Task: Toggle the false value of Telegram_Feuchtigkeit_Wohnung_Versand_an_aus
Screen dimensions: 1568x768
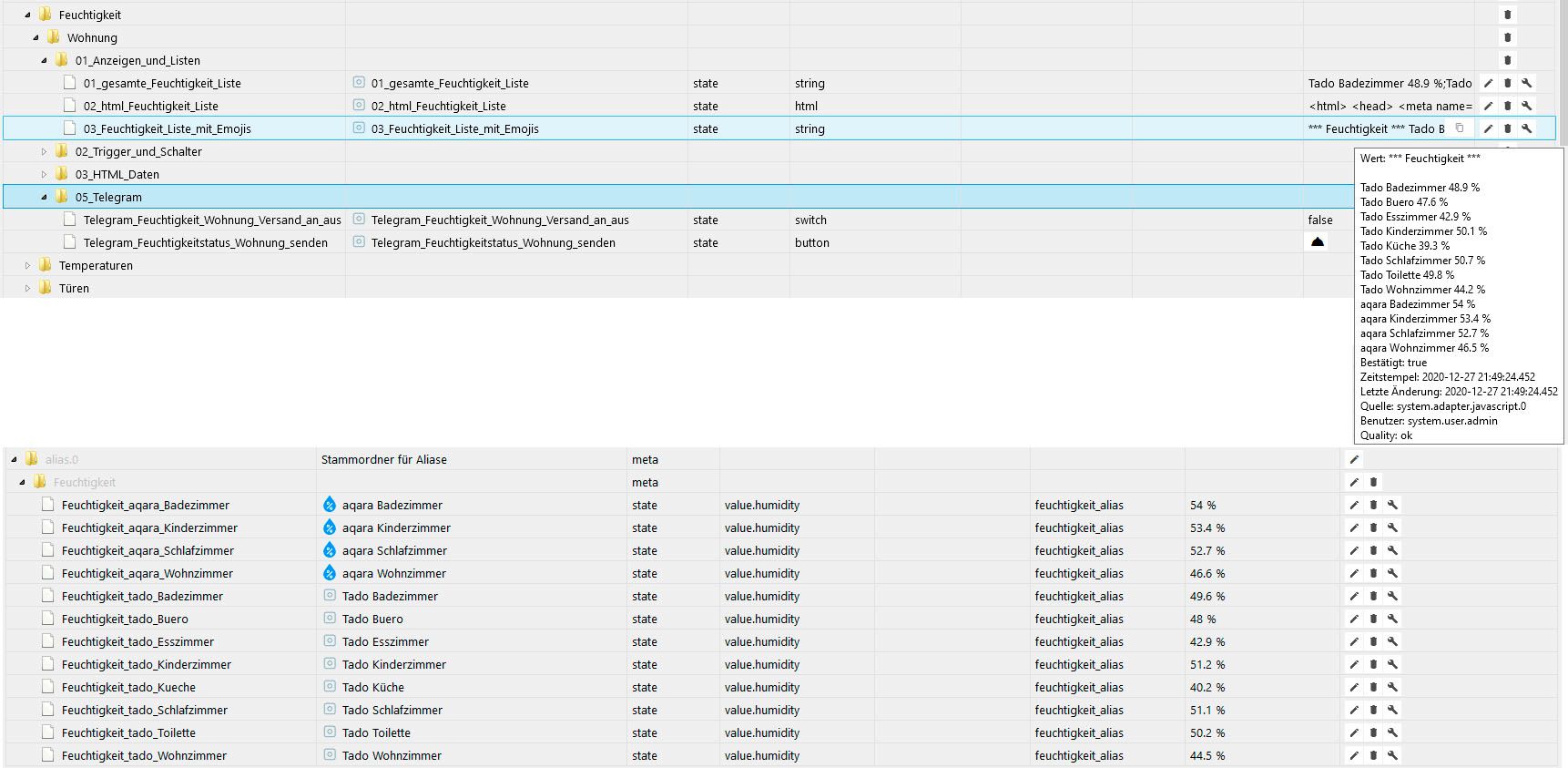Action: (x=1320, y=220)
